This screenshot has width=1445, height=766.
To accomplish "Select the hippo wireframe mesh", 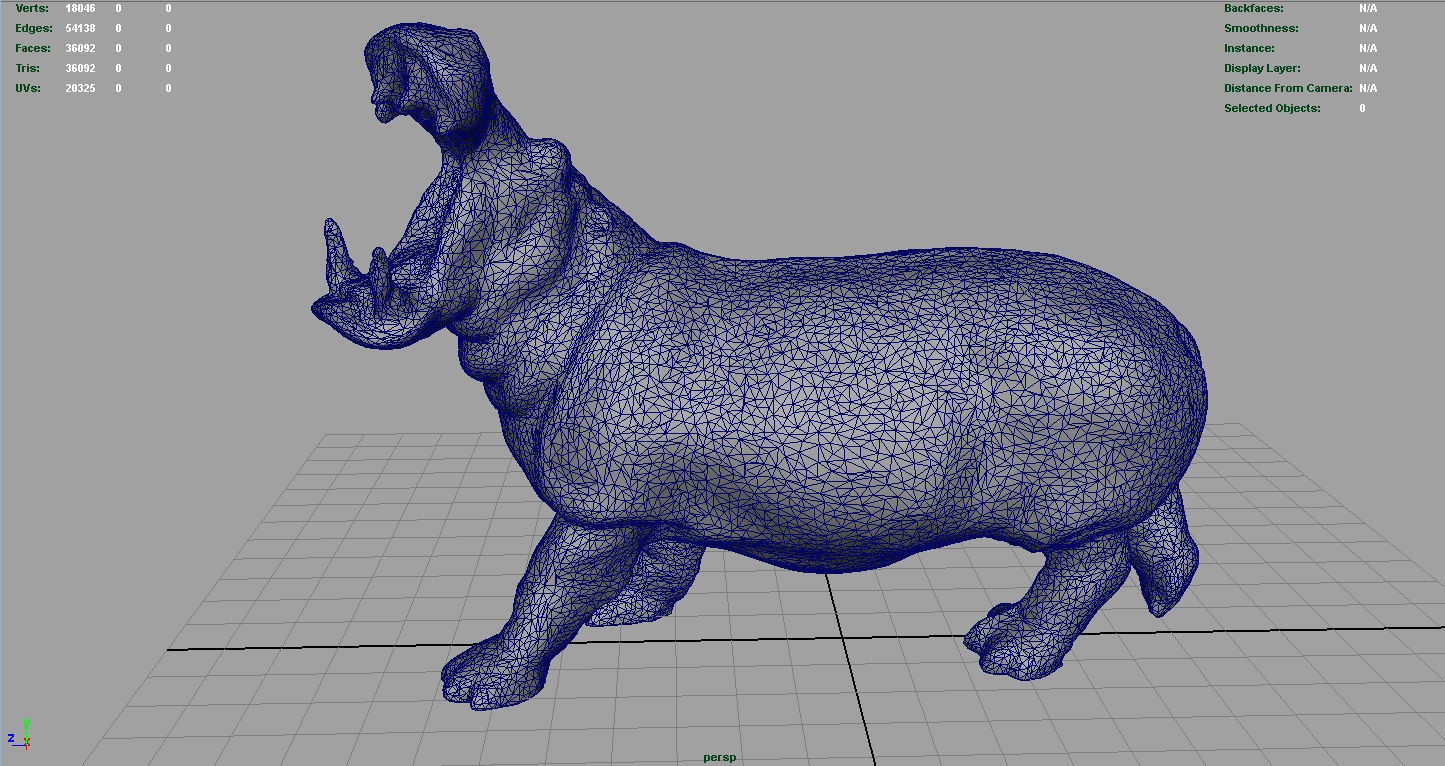I will click(759, 367).
